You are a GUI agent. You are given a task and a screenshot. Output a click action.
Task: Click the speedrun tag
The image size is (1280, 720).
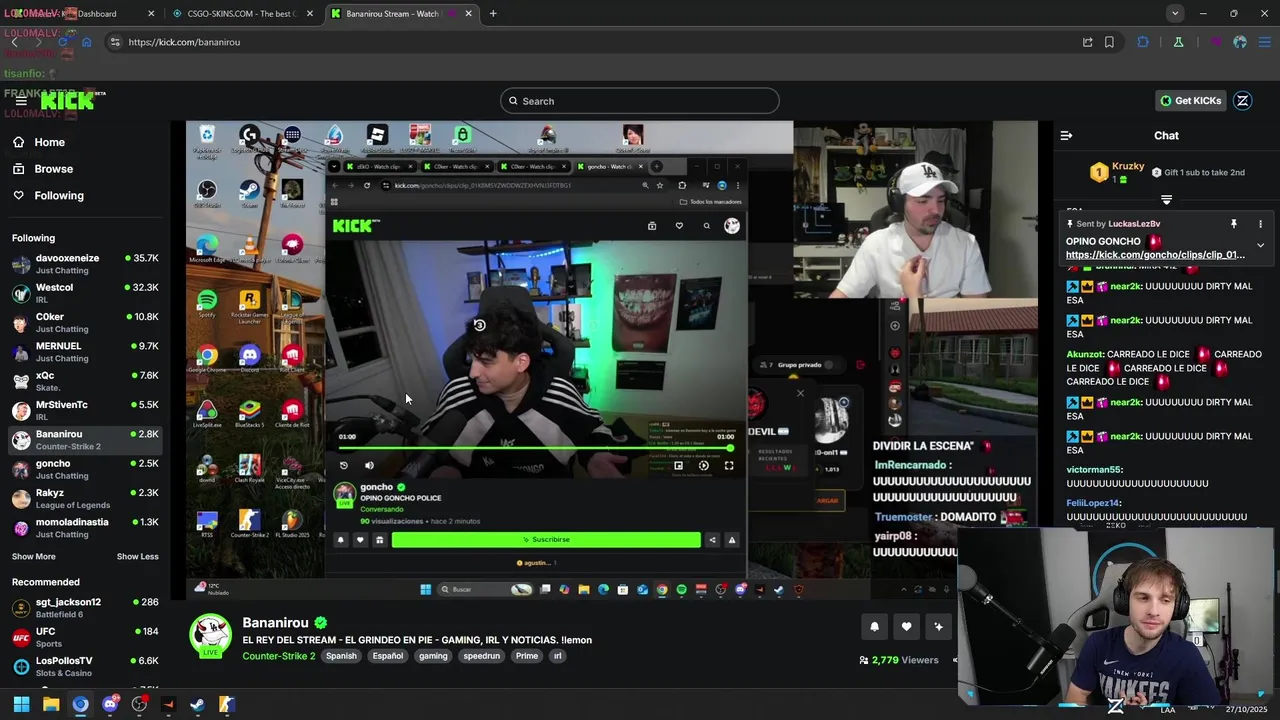[481, 656]
